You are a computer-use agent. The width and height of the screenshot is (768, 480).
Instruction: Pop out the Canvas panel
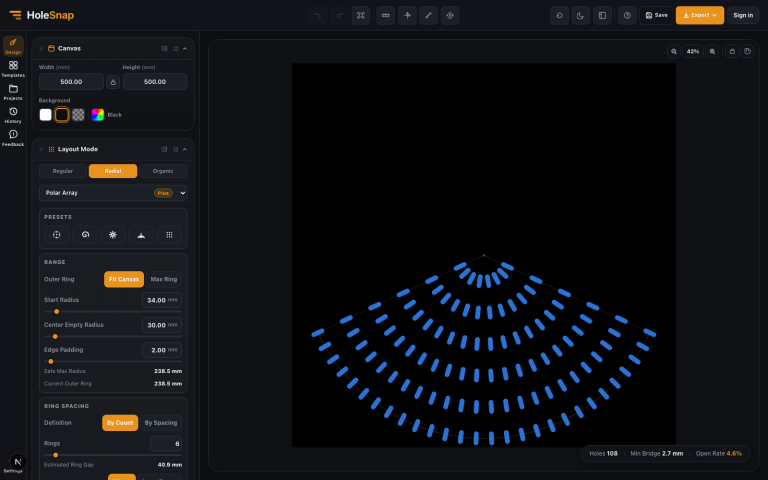[x=176, y=48]
